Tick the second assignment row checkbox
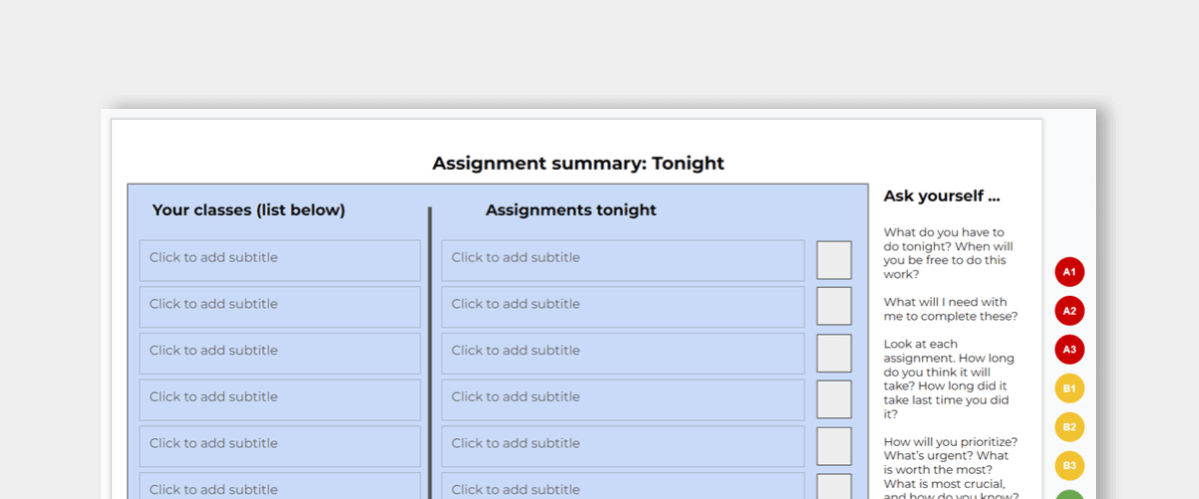1199x499 pixels. coord(834,306)
